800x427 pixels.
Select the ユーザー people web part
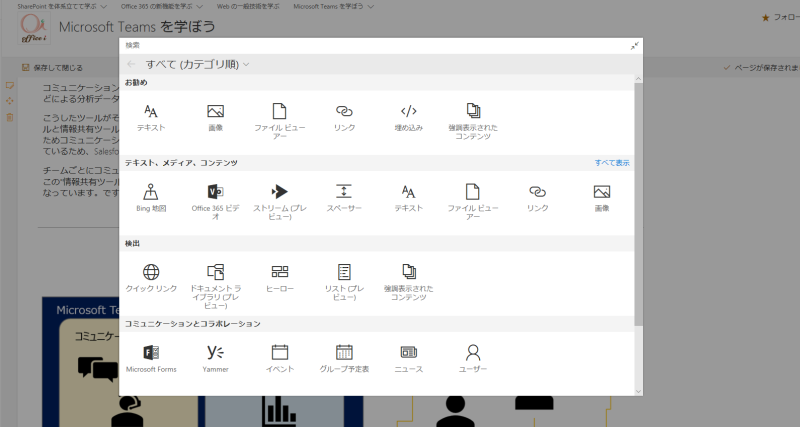point(473,359)
